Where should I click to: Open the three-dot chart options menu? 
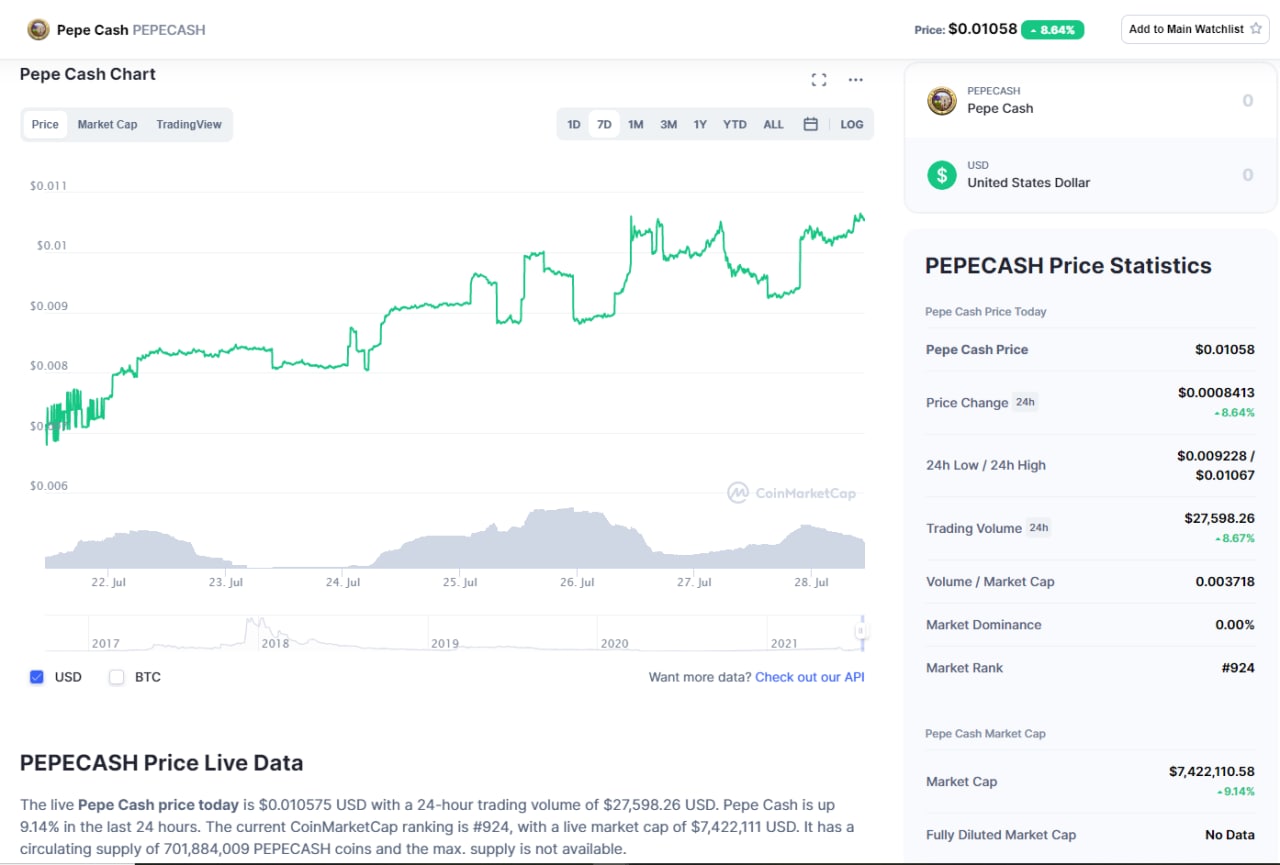tap(855, 80)
